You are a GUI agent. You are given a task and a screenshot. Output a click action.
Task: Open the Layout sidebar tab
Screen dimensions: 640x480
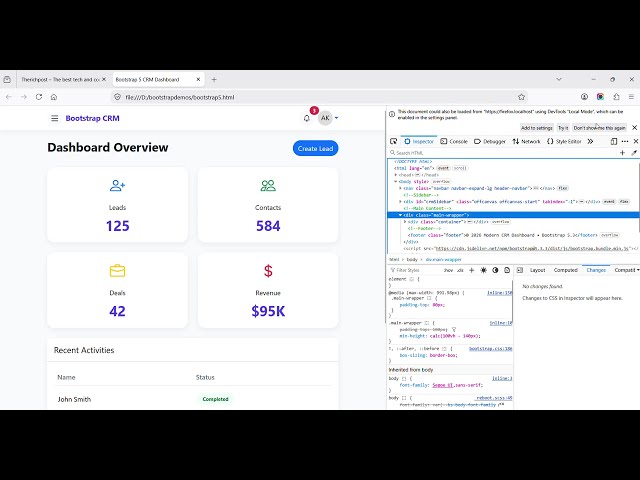pos(538,270)
